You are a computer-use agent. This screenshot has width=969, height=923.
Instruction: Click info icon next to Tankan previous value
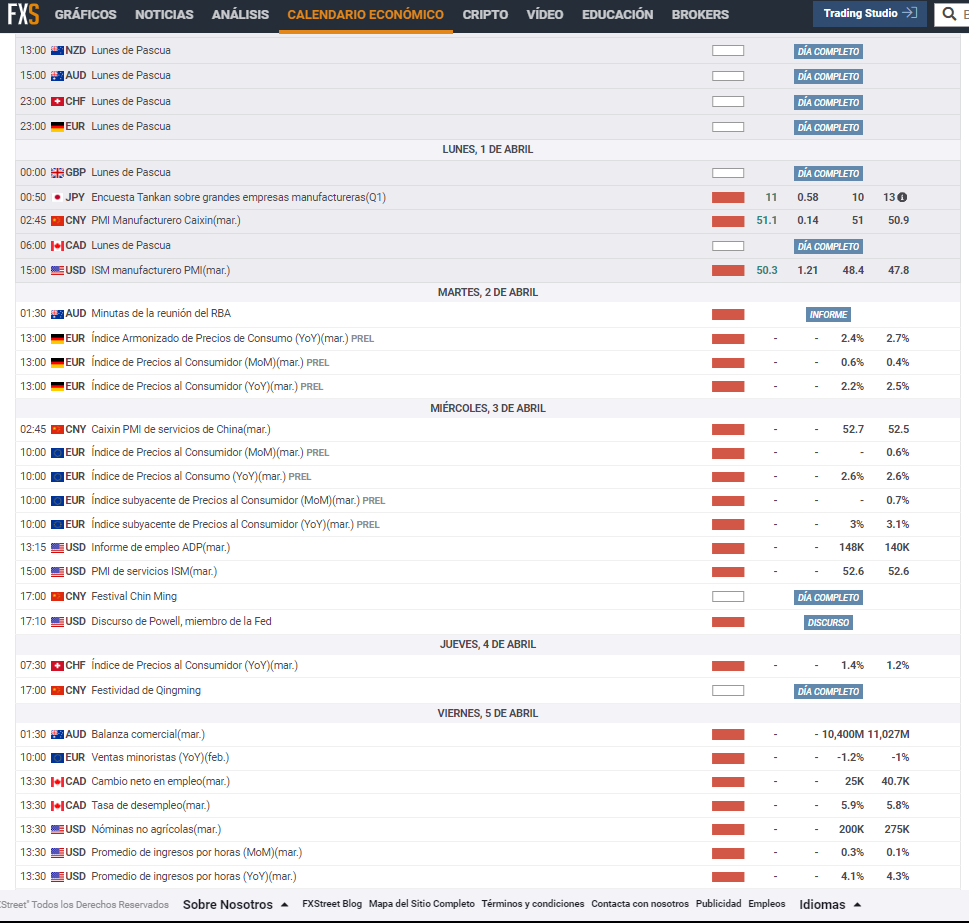click(x=902, y=198)
